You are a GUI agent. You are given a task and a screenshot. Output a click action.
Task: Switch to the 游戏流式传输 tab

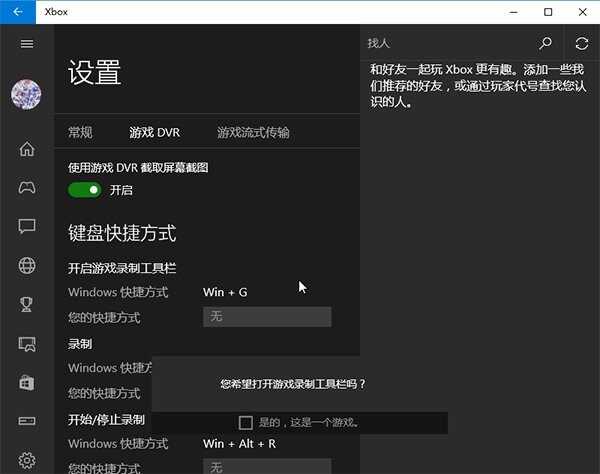[x=253, y=132]
